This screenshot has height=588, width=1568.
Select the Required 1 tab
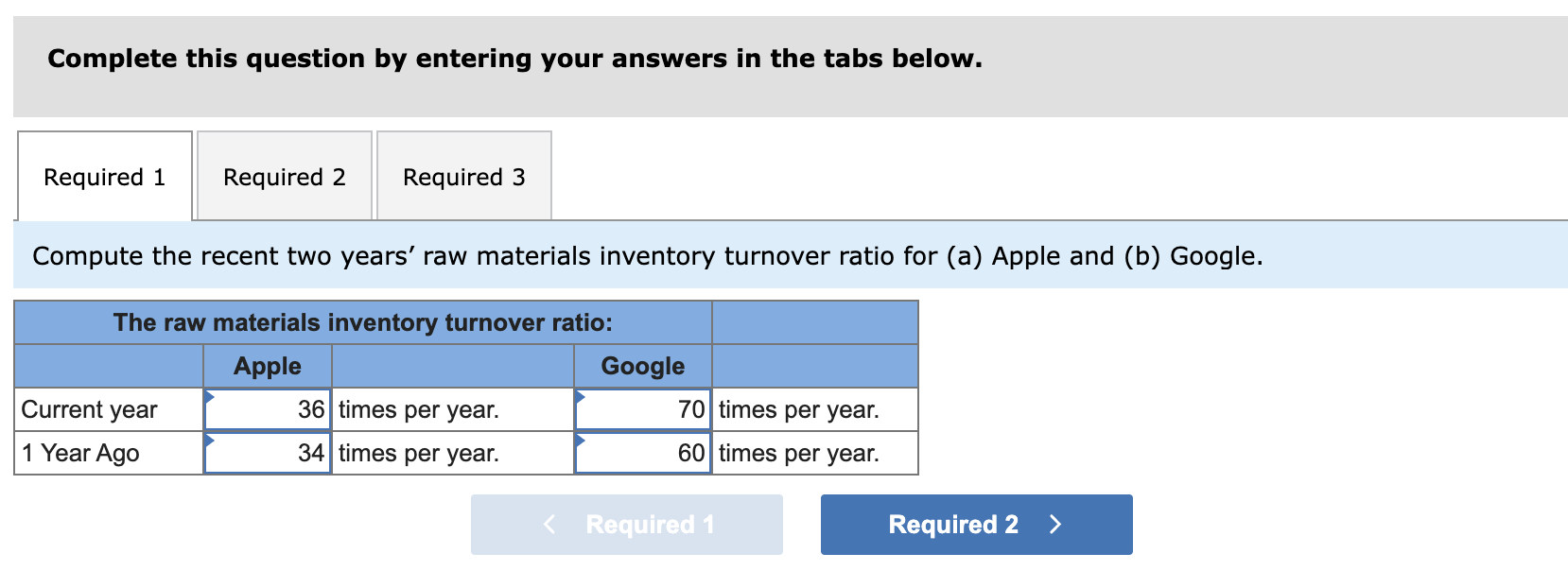(104, 177)
